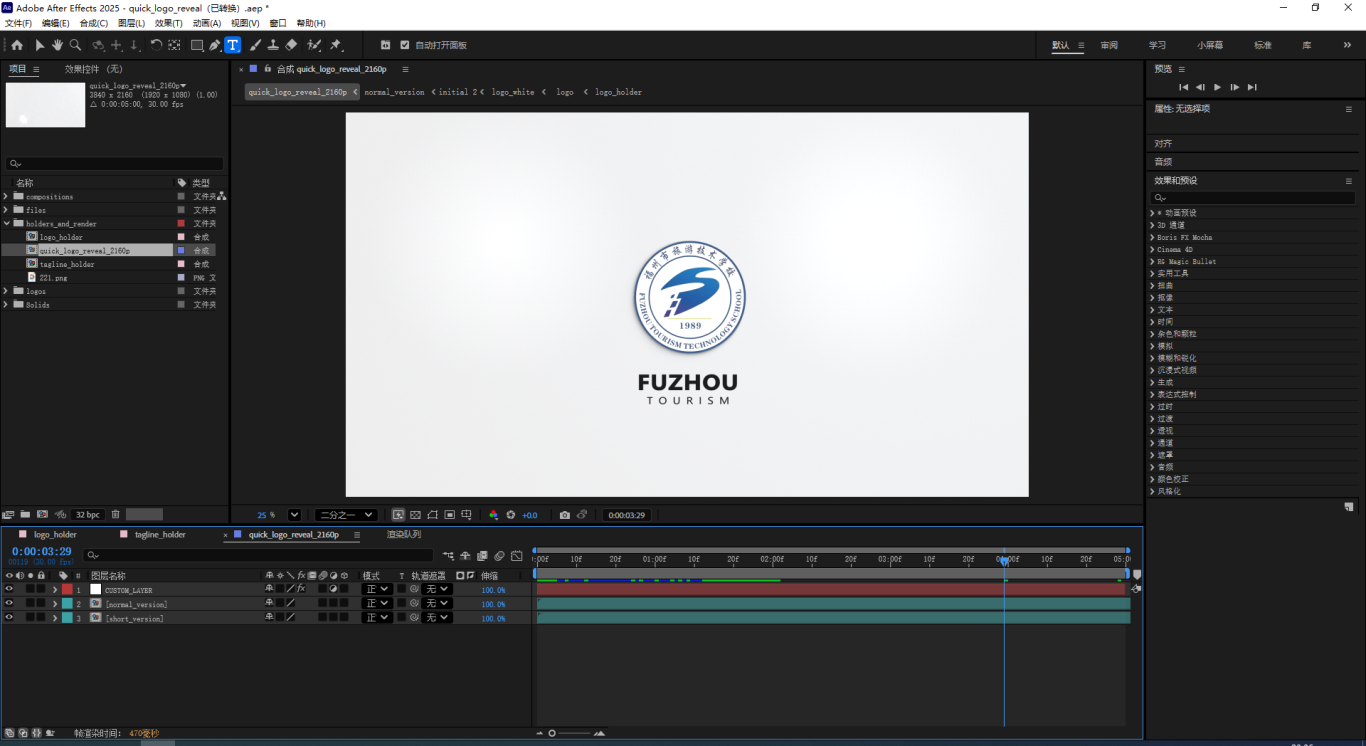Take a snapshot with the camera icon
Screen dimensions: 1366x746
coord(565,515)
